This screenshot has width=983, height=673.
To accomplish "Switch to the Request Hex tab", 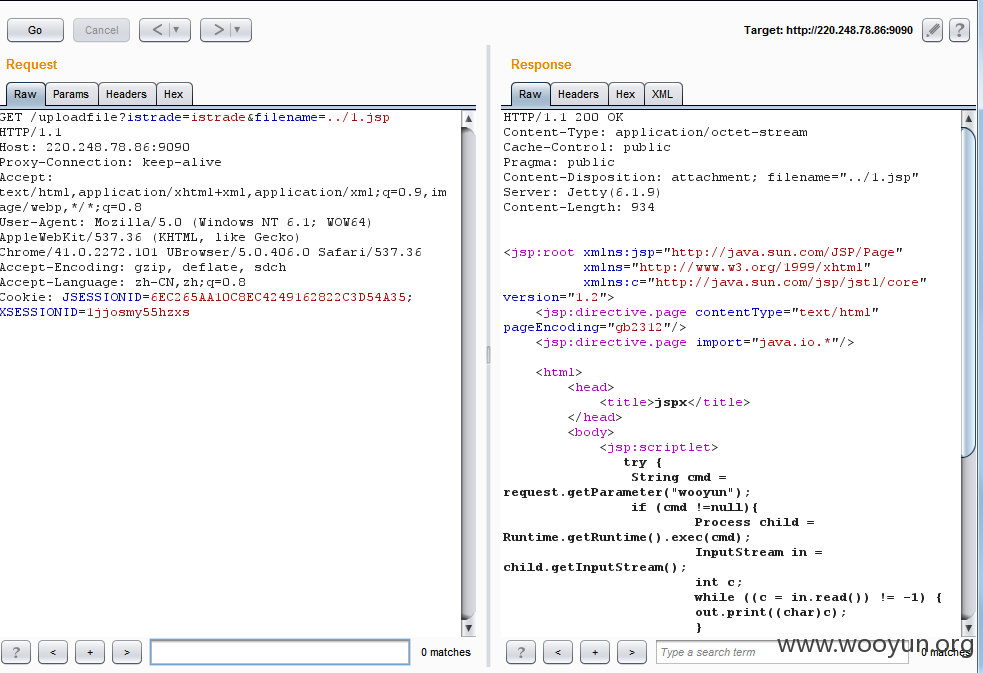I will pyautogui.click(x=174, y=94).
